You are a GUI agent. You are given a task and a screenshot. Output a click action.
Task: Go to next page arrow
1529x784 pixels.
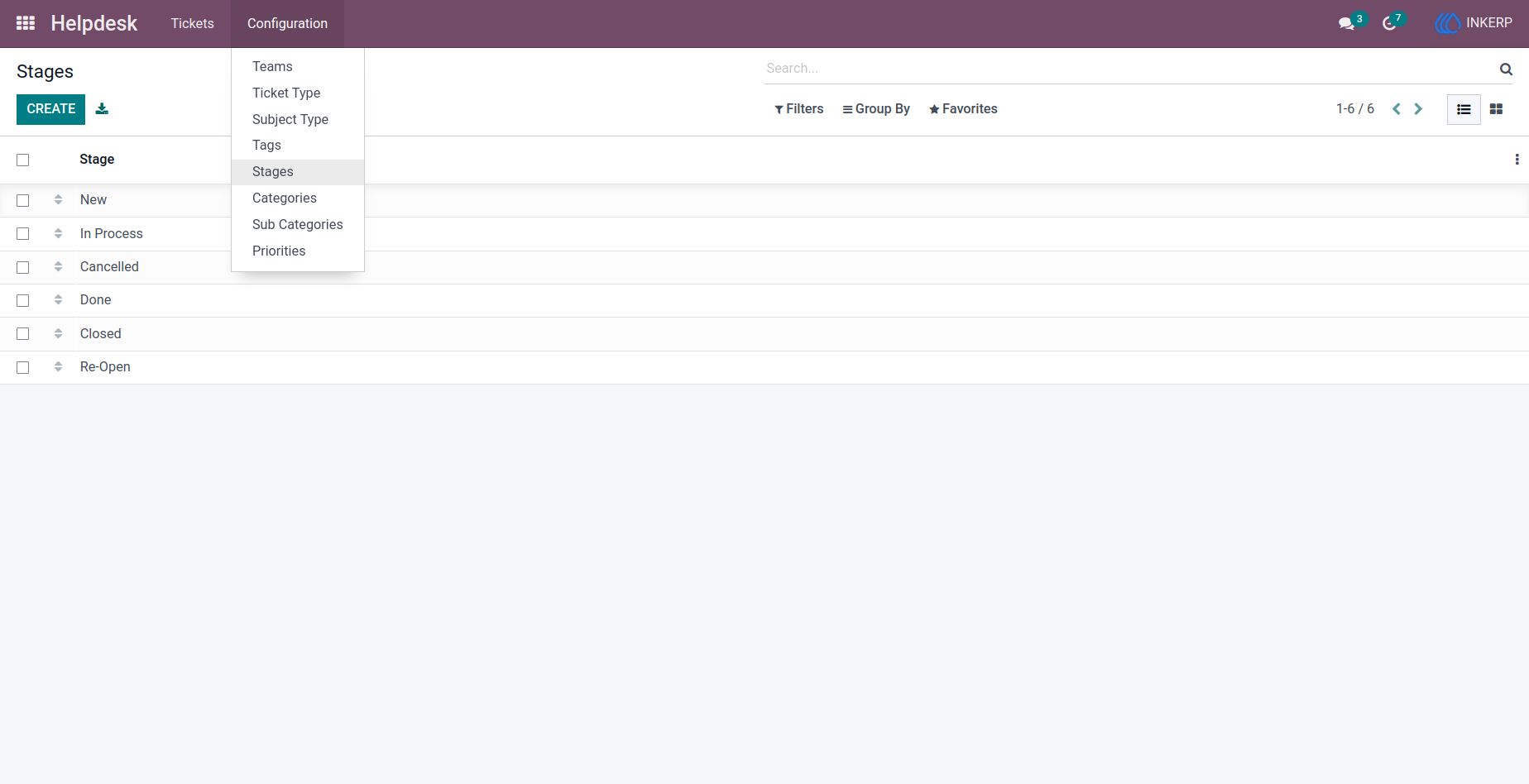click(1418, 109)
